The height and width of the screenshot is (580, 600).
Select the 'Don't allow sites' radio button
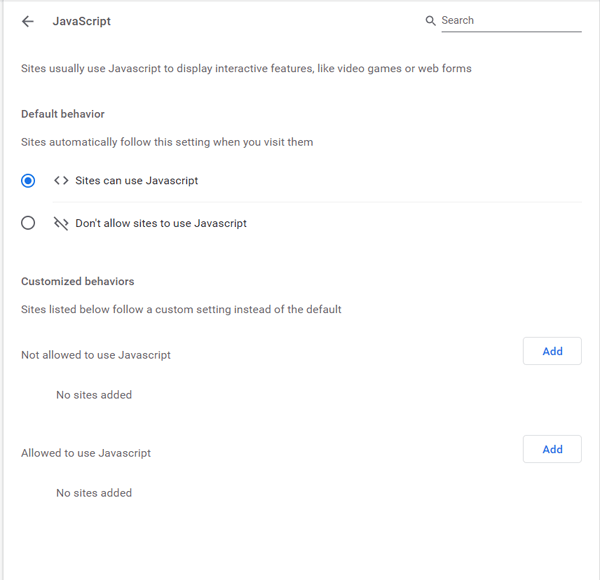click(28, 223)
